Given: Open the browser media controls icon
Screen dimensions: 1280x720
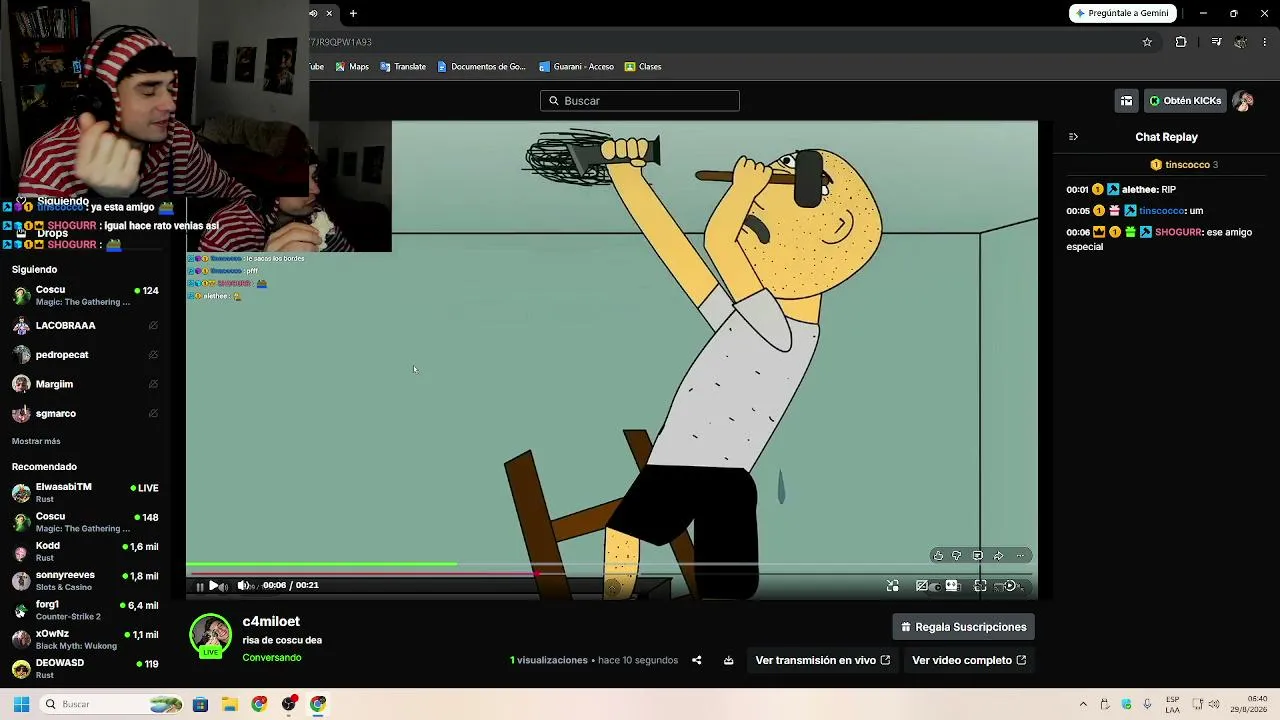Looking at the screenshot, I should point(1216,42).
